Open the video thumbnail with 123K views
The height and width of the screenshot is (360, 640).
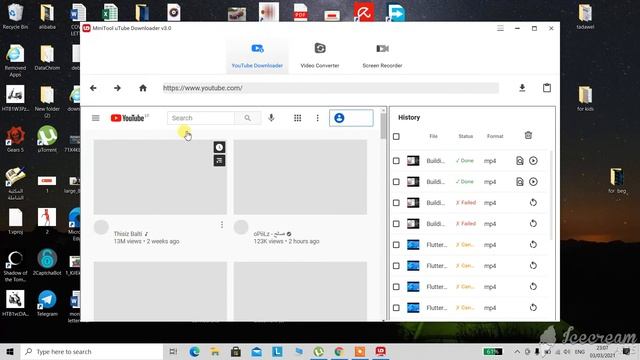[x=300, y=177]
